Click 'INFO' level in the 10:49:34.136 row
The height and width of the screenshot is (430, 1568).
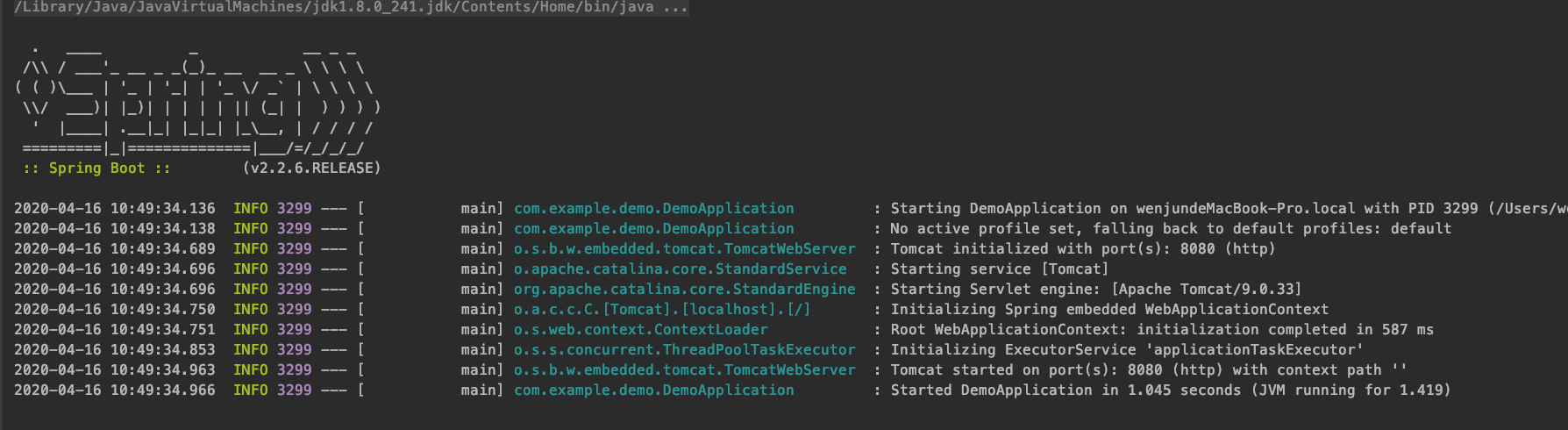(251, 208)
